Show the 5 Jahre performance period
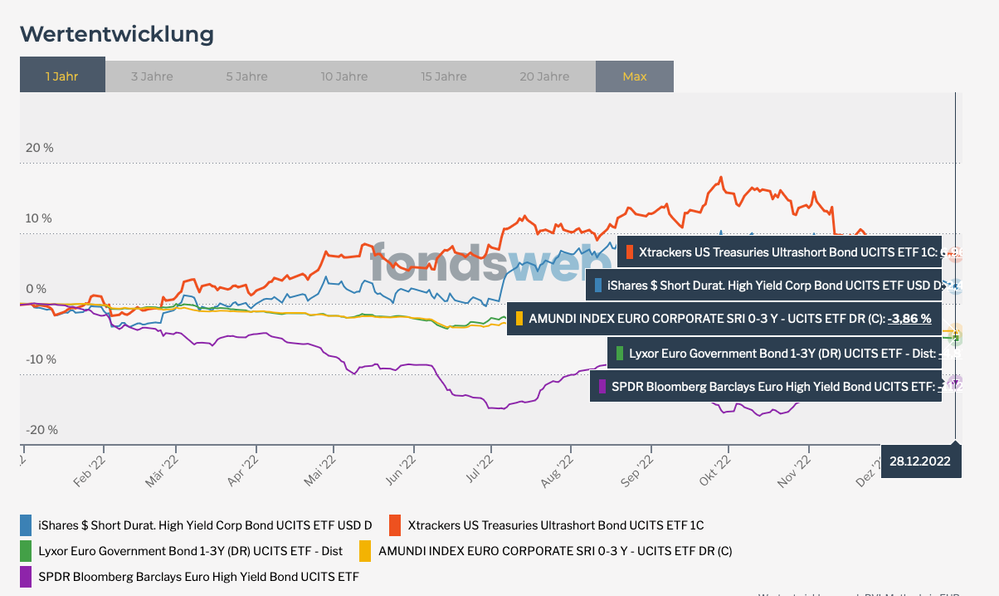Screen dimensions: 999x596 pos(246,76)
